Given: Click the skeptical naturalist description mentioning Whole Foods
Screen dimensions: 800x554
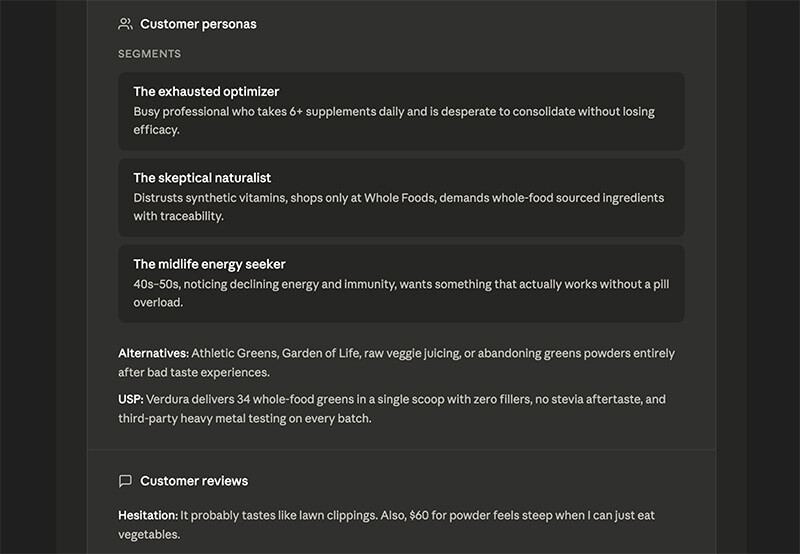Looking at the screenshot, I should (398, 198).
